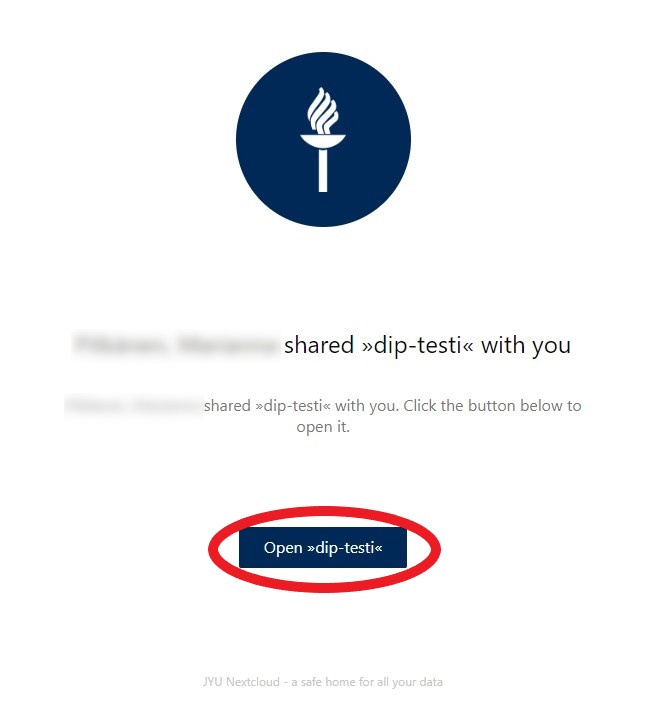Click the torch bowl under the flame

(x=323, y=141)
